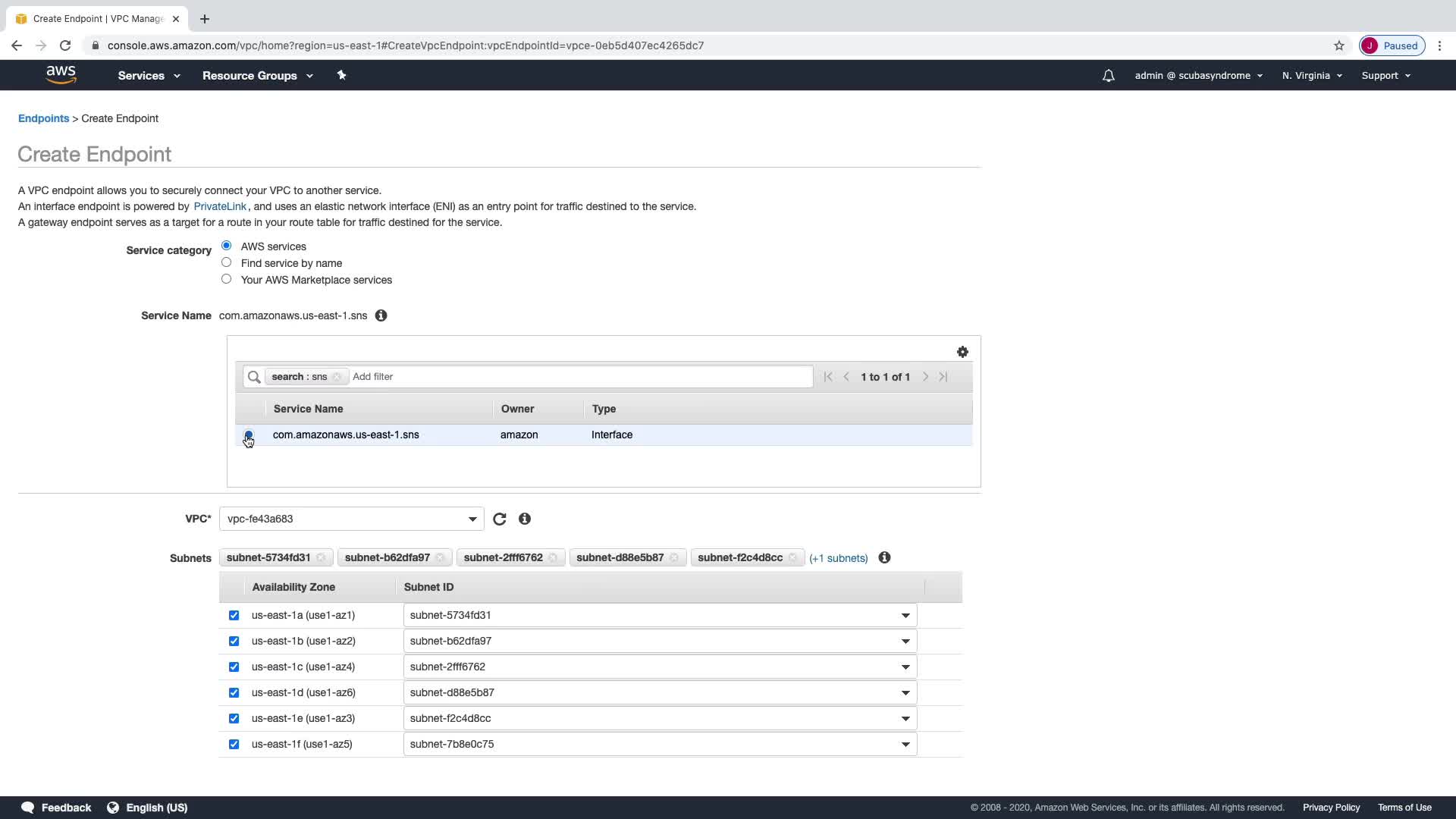Click the AWS logo home icon
Viewport: 1456px width, 819px height.
click(61, 75)
